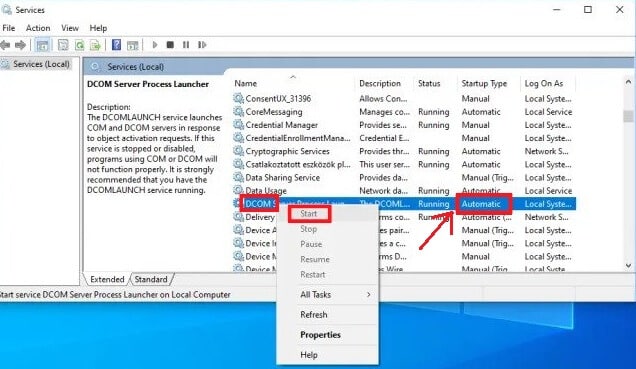Select the CoreMessaging service row
The height and width of the screenshot is (369, 636).
click(x=404, y=112)
